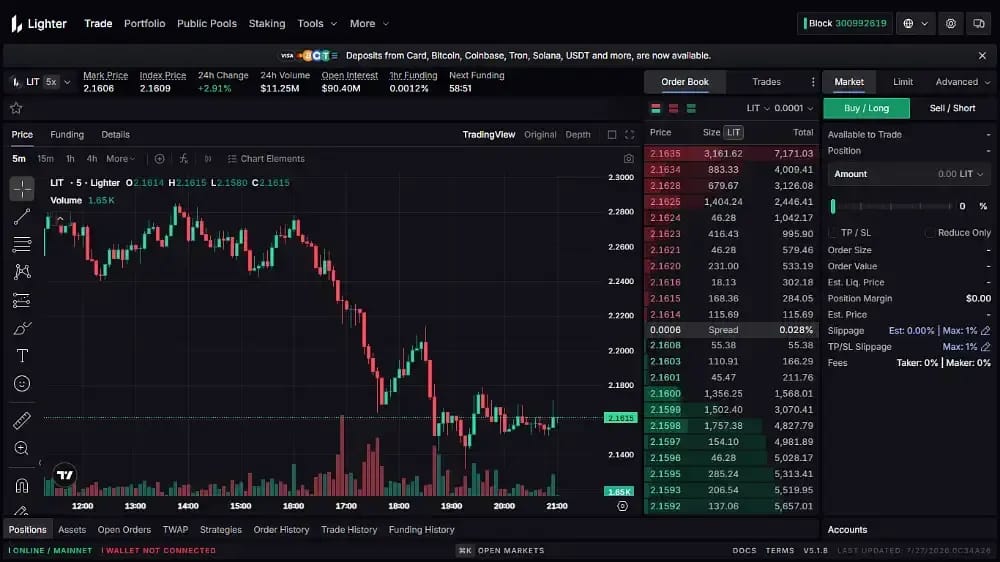Expand the More navigation menu
1000x562 pixels.
[369, 24]
